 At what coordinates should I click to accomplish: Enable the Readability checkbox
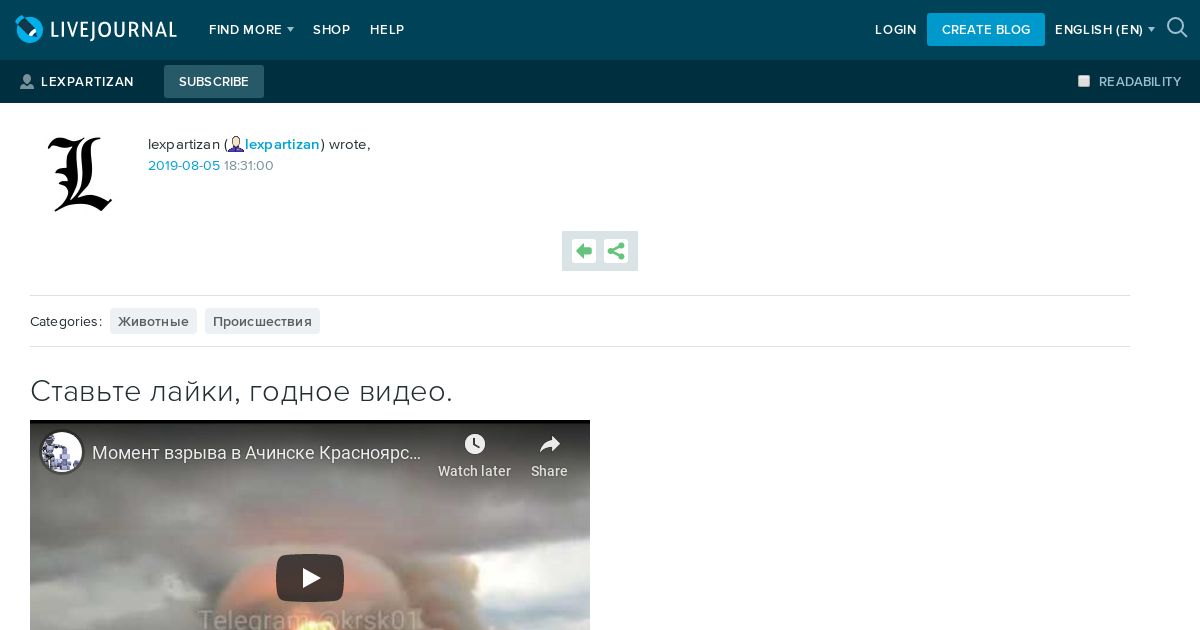click(x=1084, y=81)
